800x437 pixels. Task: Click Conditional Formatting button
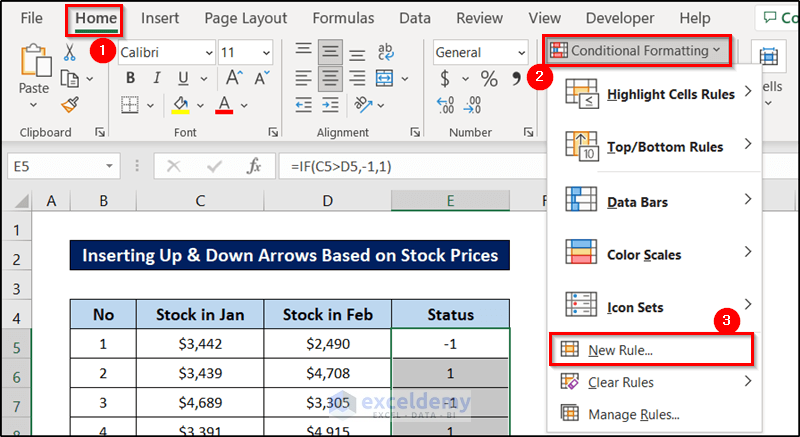pos(637,50)
